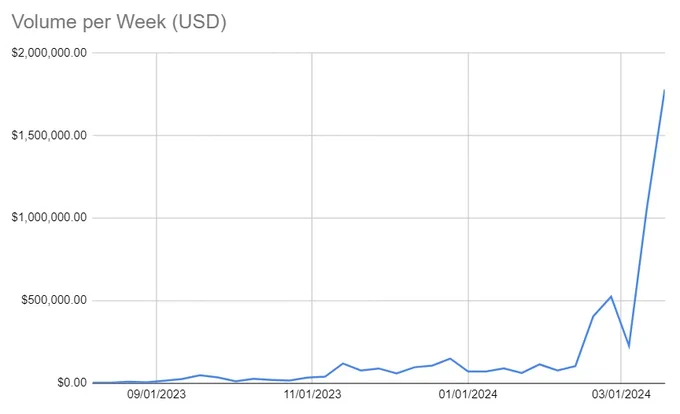Click the horizontal gridline at $1,000,000.00
680x414 pixels.
[x=378, y=218]
